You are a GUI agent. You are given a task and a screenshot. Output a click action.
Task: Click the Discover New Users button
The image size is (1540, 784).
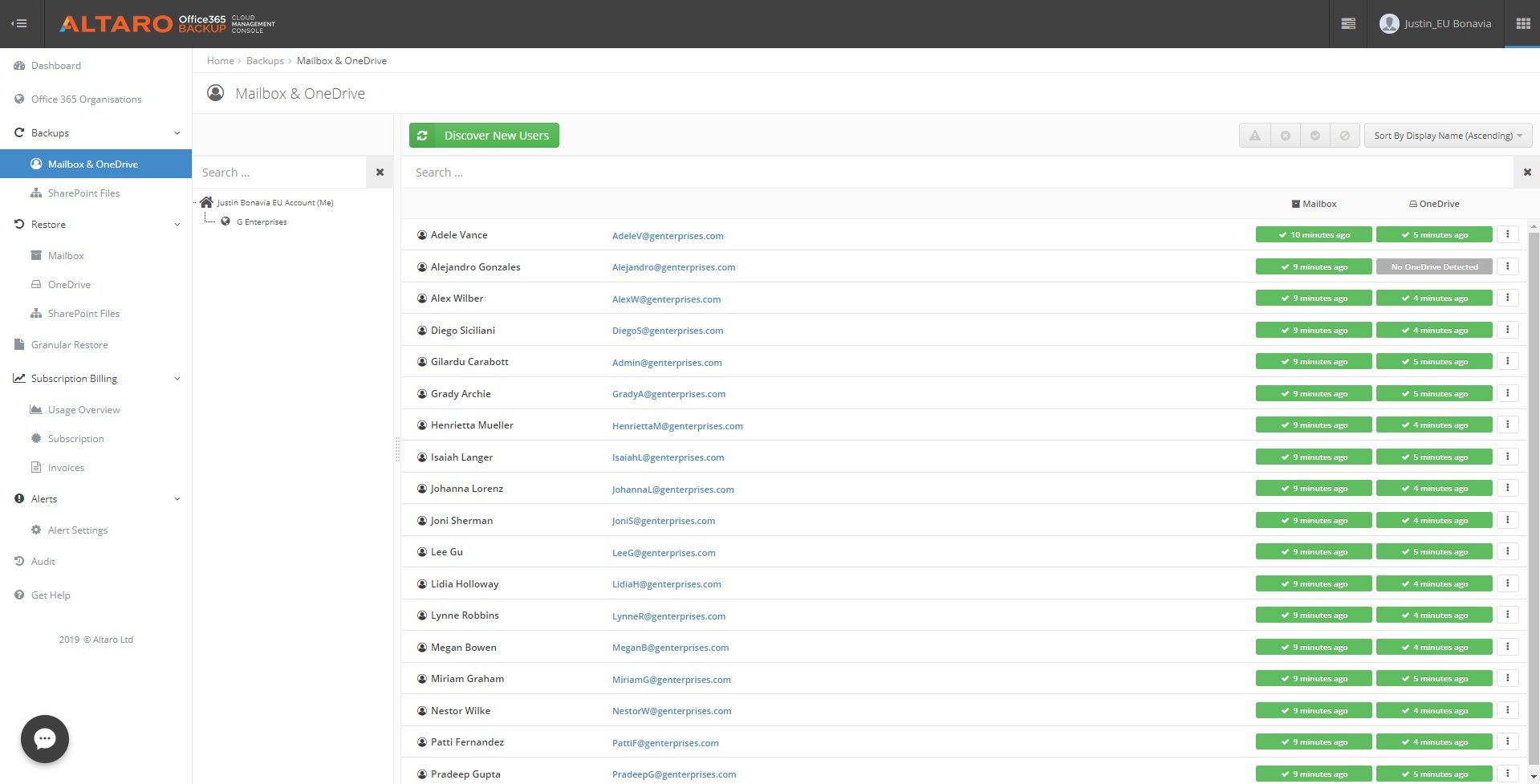coord(484,135)
